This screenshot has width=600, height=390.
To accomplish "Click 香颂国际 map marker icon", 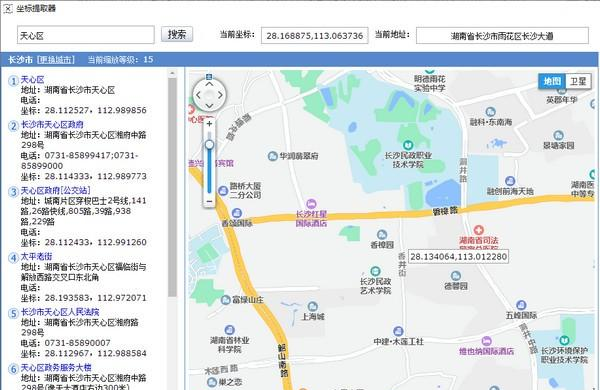I will click(x=236, y=213).
